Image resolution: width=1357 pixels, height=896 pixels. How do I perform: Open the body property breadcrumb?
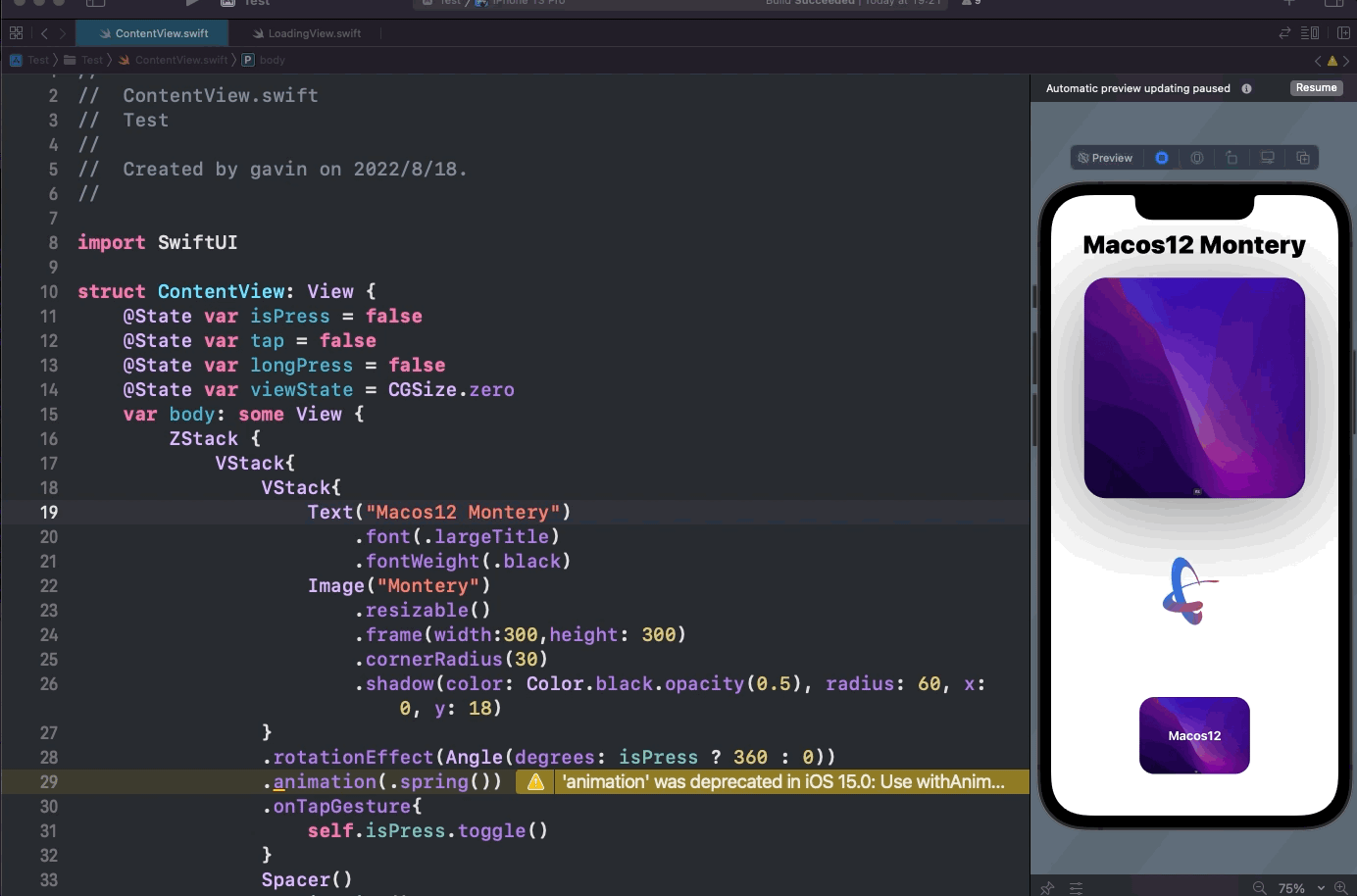tap(264, 60)
